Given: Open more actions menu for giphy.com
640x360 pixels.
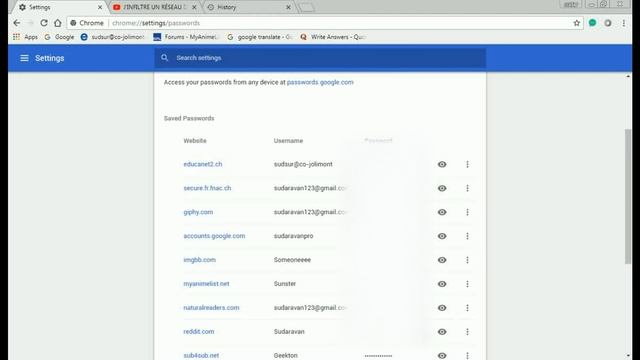Looking at the screenshot, I should 467,212.
